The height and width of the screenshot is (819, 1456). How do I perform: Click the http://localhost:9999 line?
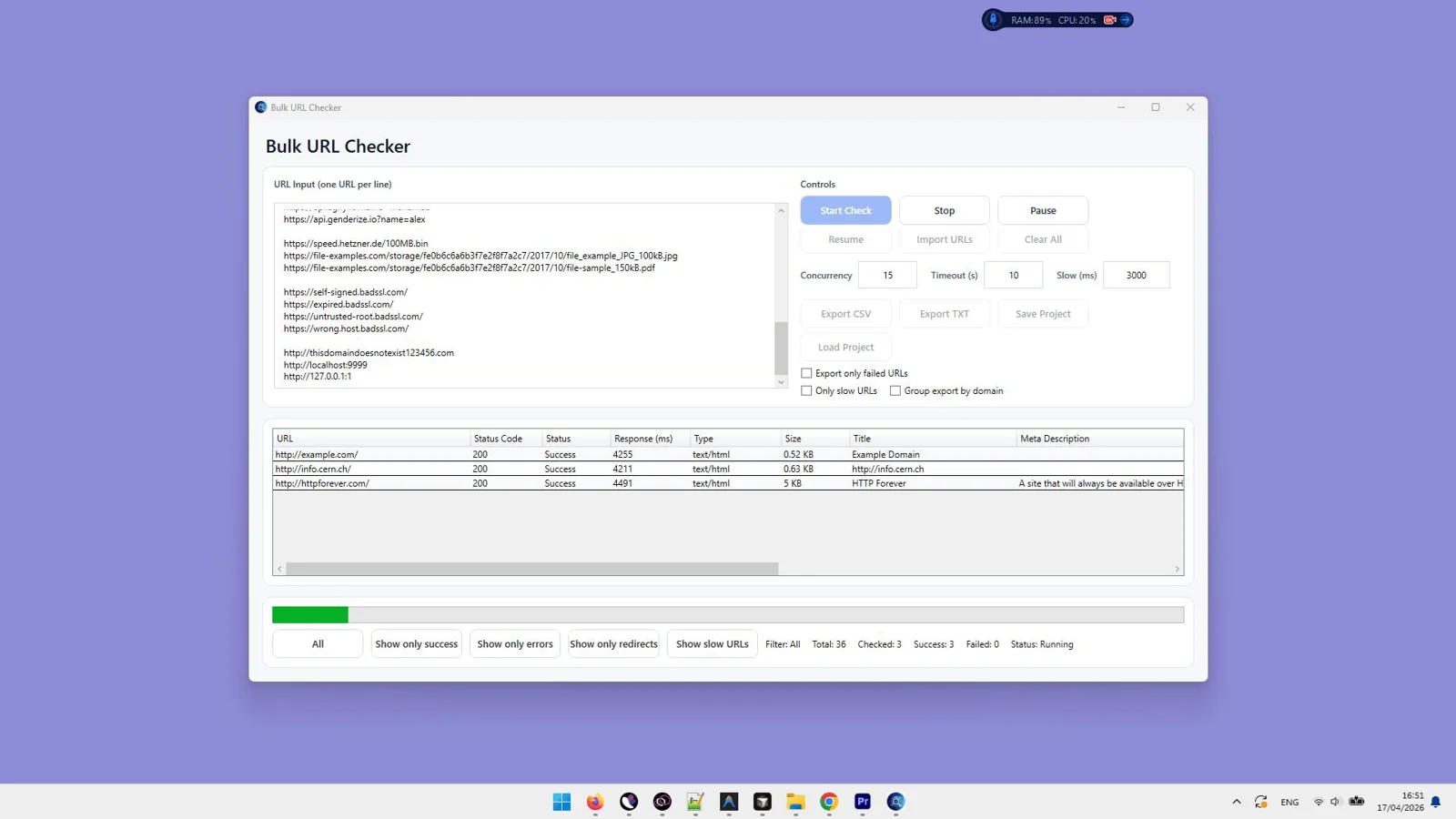pyautogui.click(x=325, y=365)
